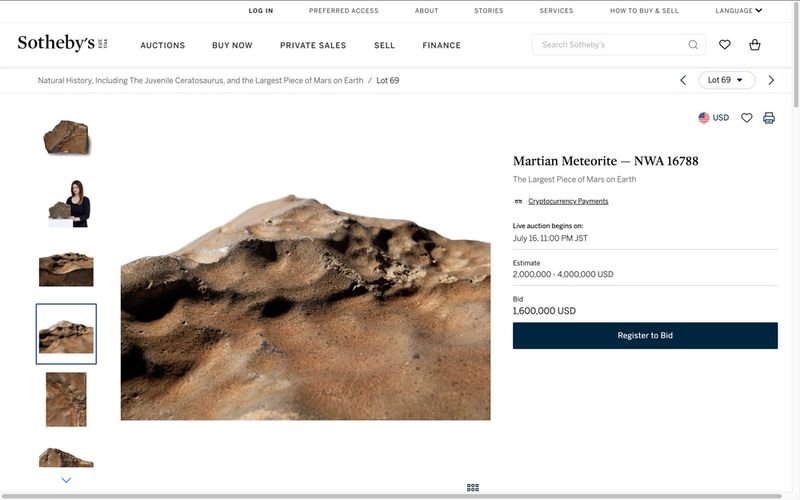Go to previous lot arrow

(683, 80)
